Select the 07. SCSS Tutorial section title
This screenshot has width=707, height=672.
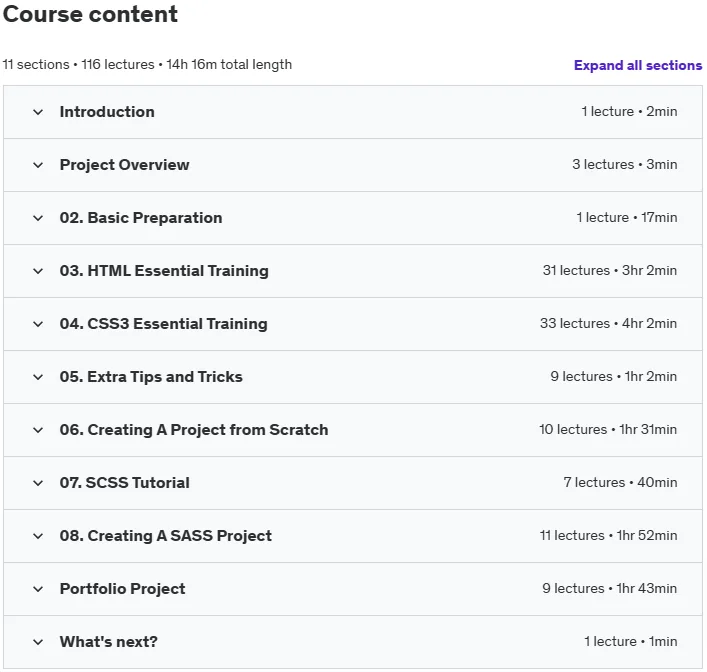pyautogui.click(x=124, y=483)
